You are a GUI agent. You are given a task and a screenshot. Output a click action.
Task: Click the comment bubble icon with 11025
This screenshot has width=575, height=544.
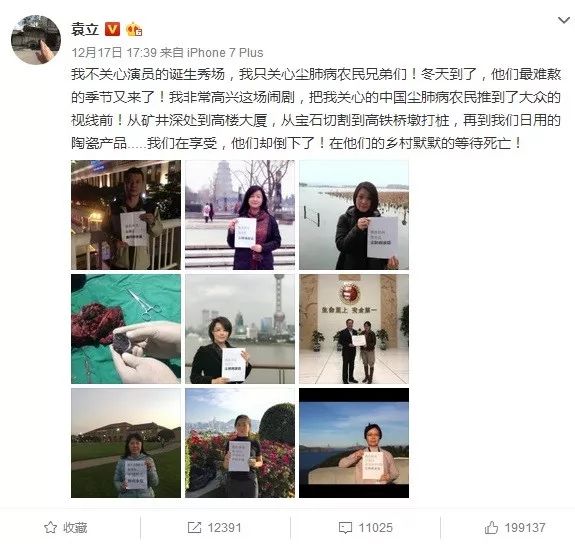tap(345, 527)
